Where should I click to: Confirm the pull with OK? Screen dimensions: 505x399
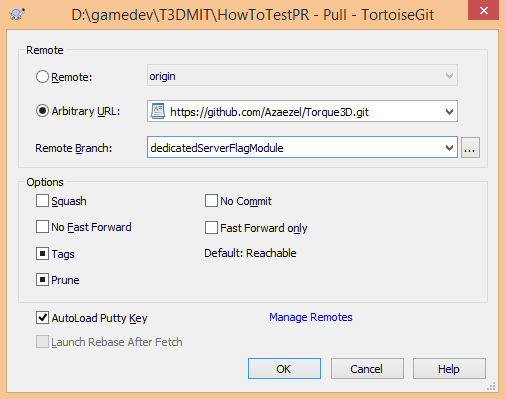point(284,369)
